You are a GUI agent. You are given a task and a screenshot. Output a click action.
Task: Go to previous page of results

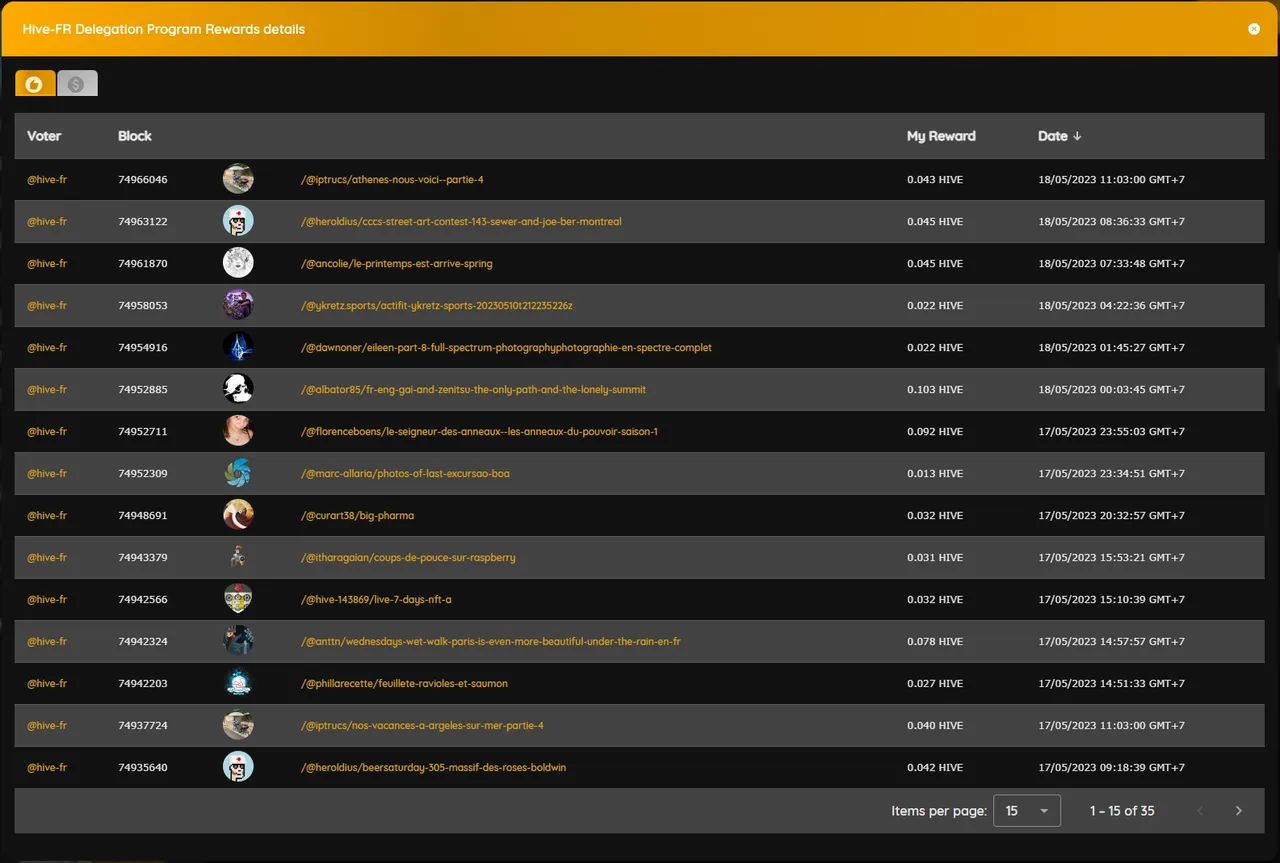click(x=1201, y=811)
